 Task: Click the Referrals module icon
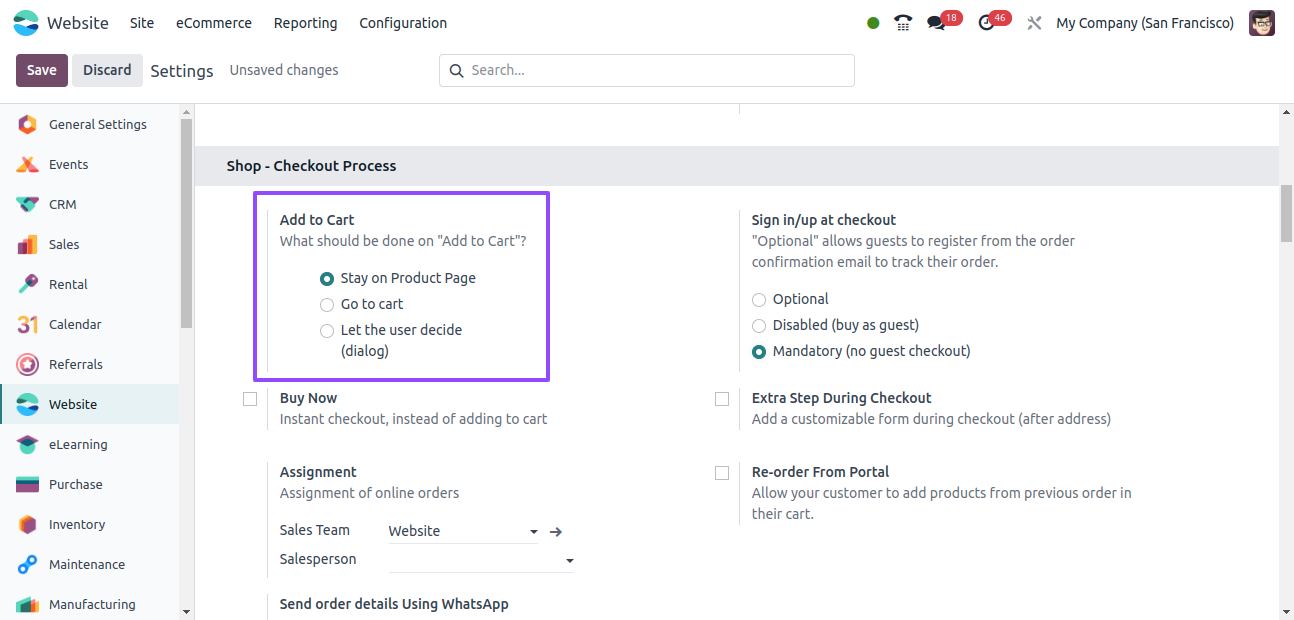pos(28,365)
